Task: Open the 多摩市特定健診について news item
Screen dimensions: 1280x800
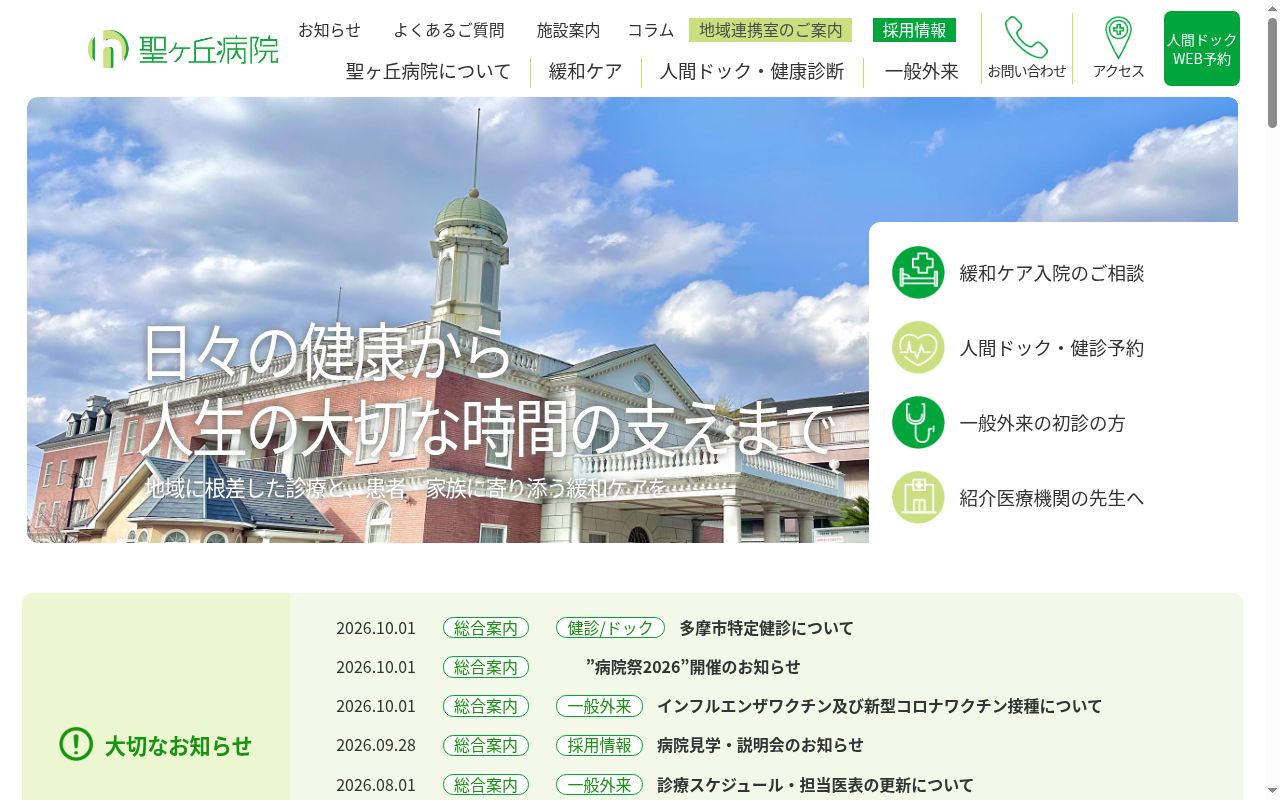Action: [x=766, y=628]
